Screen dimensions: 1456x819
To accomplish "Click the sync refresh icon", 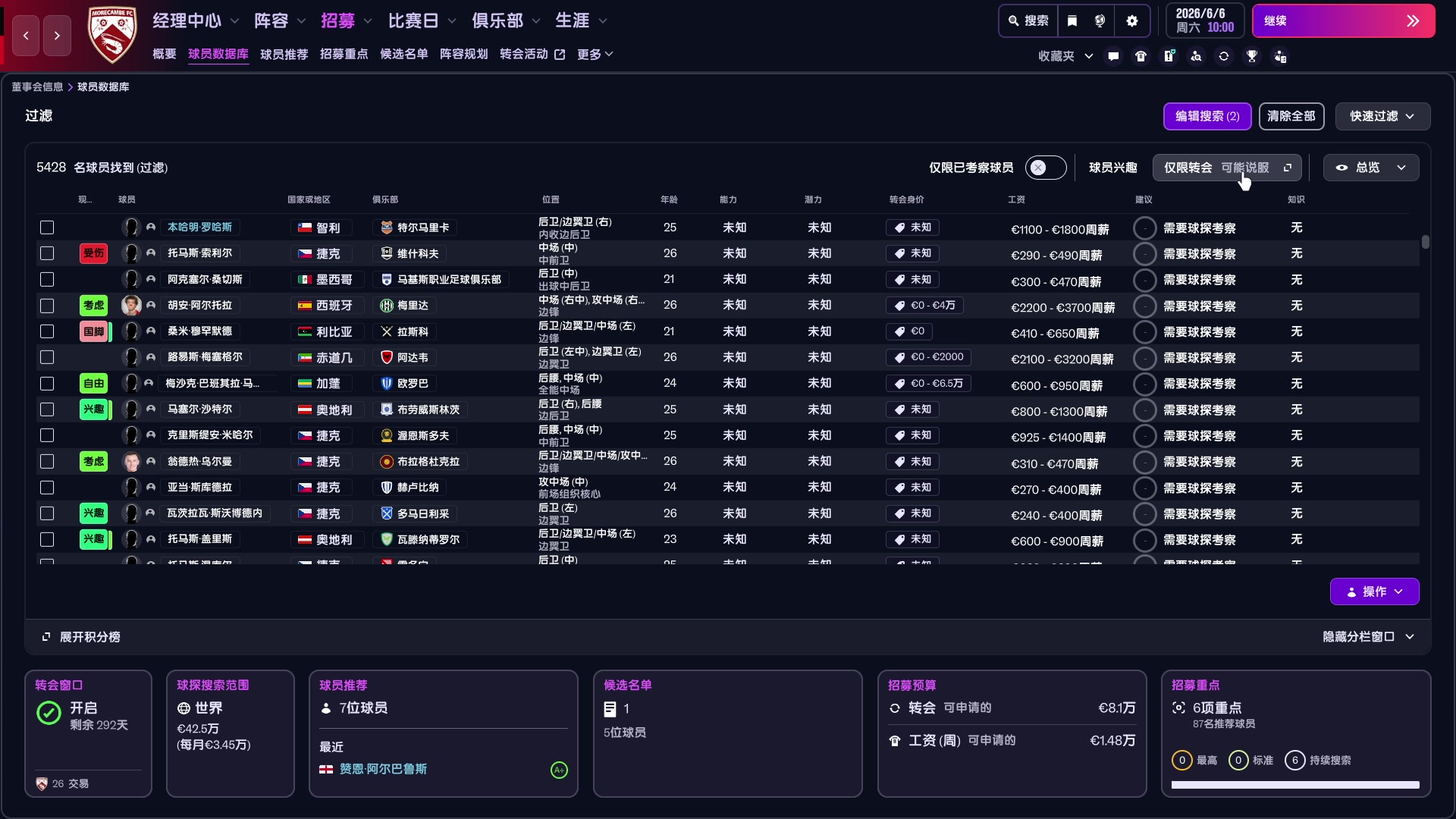I will pyautogui.click(x=1224, y=55).
